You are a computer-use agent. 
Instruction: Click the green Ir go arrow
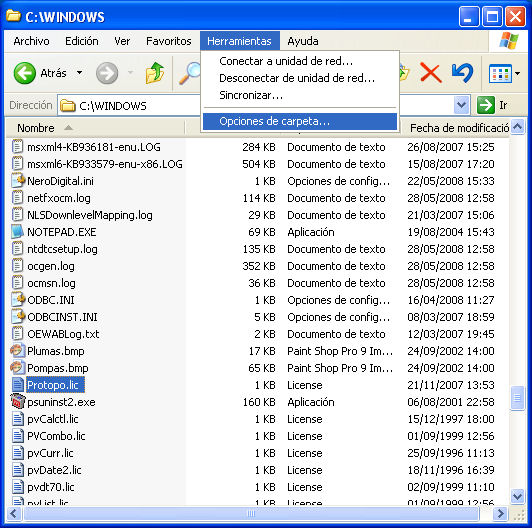[486, 105]
